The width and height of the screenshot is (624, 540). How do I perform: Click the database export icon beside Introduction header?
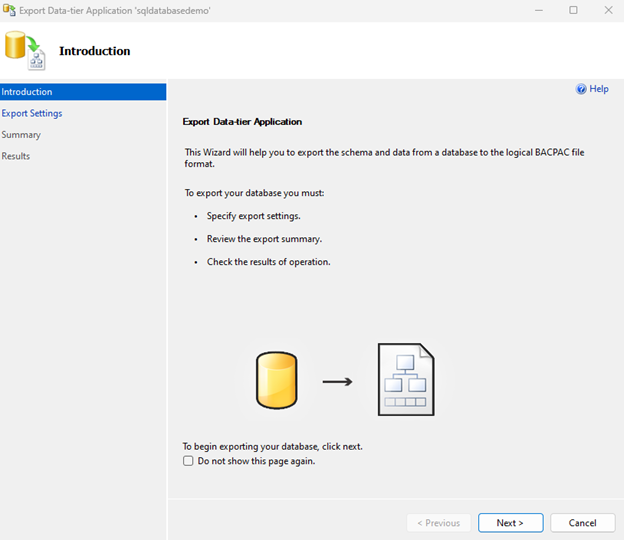[x=25, y=50]
